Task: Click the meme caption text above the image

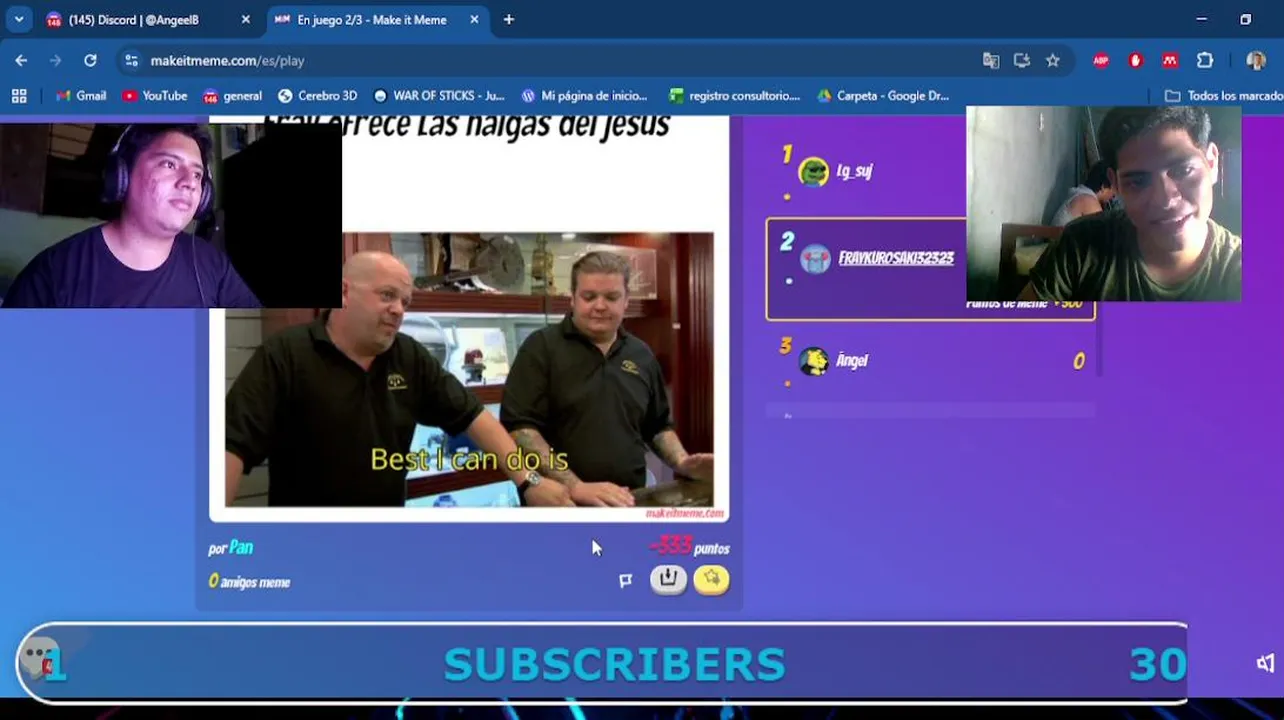Action: [466, 127]
